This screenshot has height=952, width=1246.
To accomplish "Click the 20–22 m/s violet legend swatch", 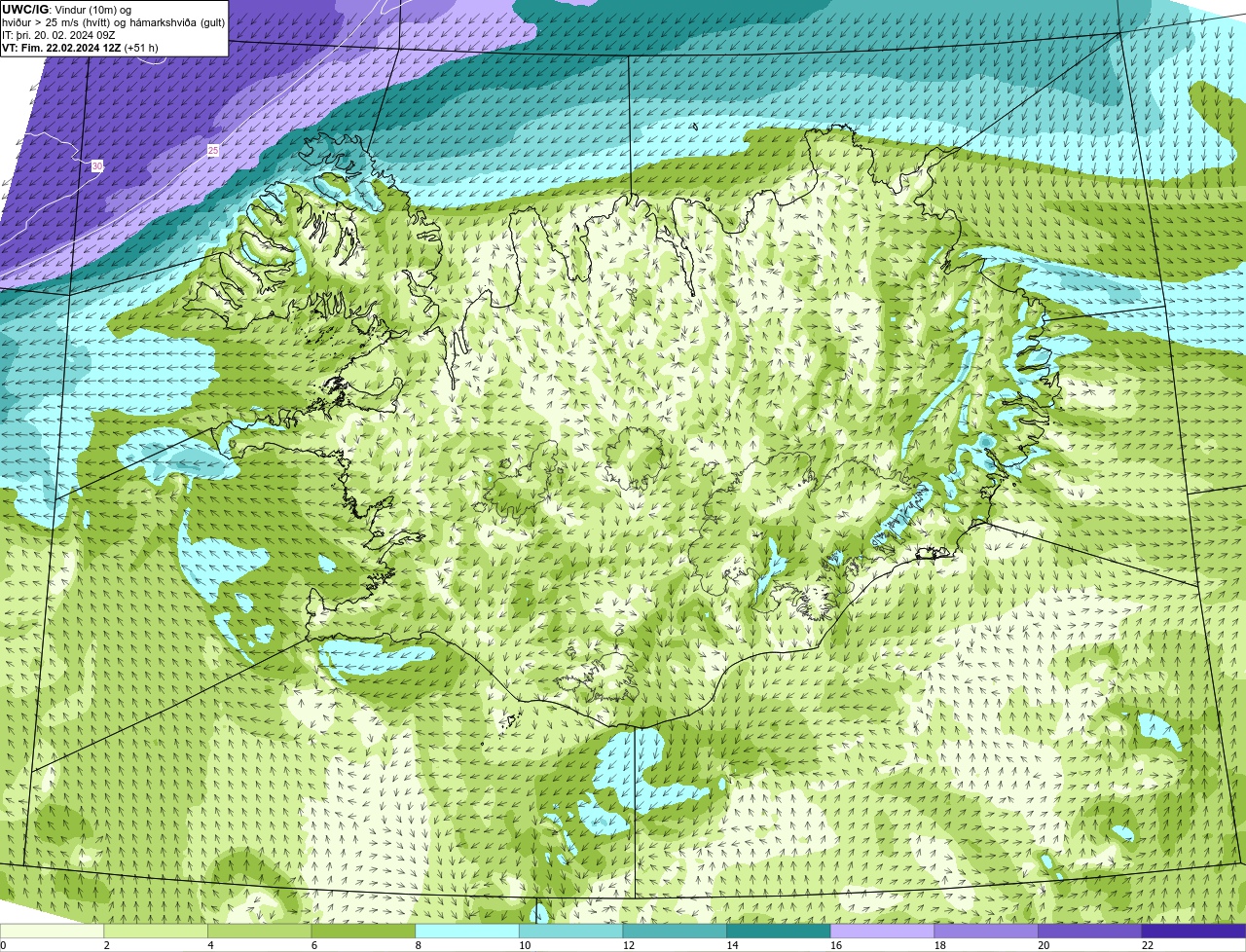I will pos(1090,931).
